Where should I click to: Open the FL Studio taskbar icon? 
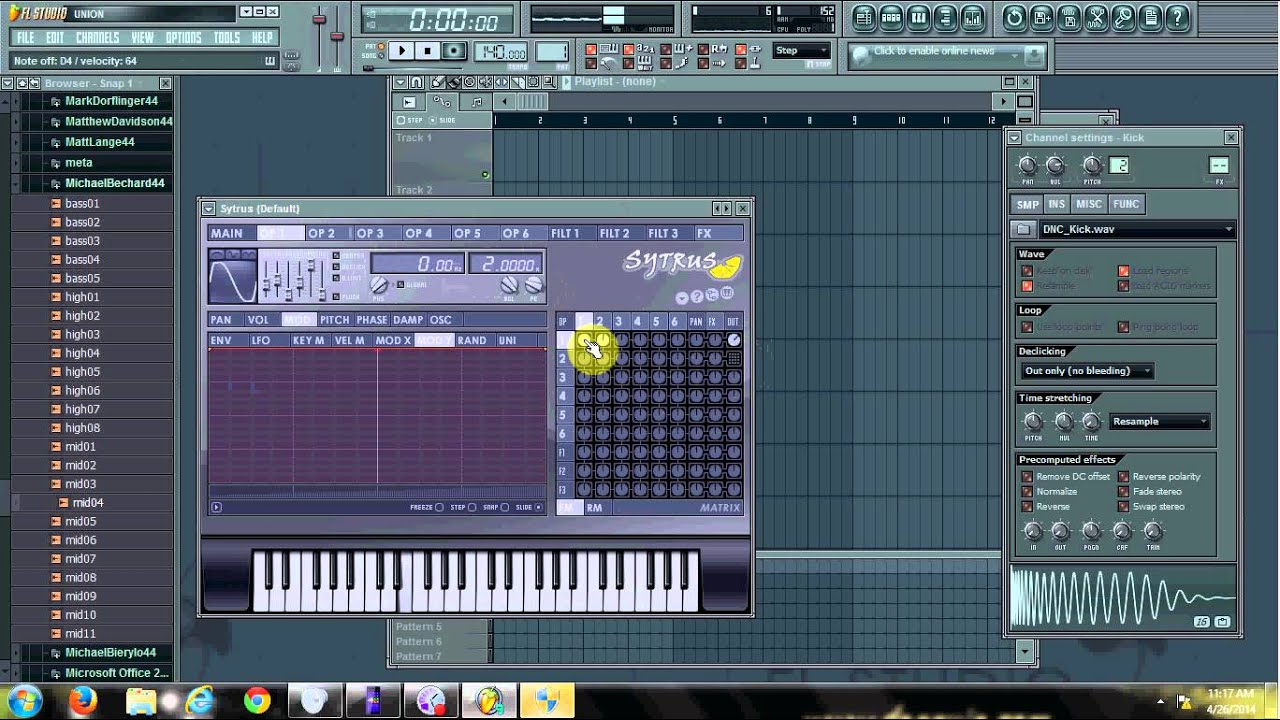coord(489,700)
